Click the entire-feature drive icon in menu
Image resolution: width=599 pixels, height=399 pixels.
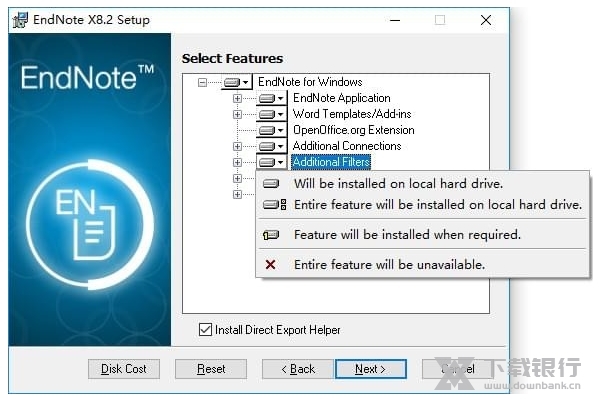coord(274,205)
